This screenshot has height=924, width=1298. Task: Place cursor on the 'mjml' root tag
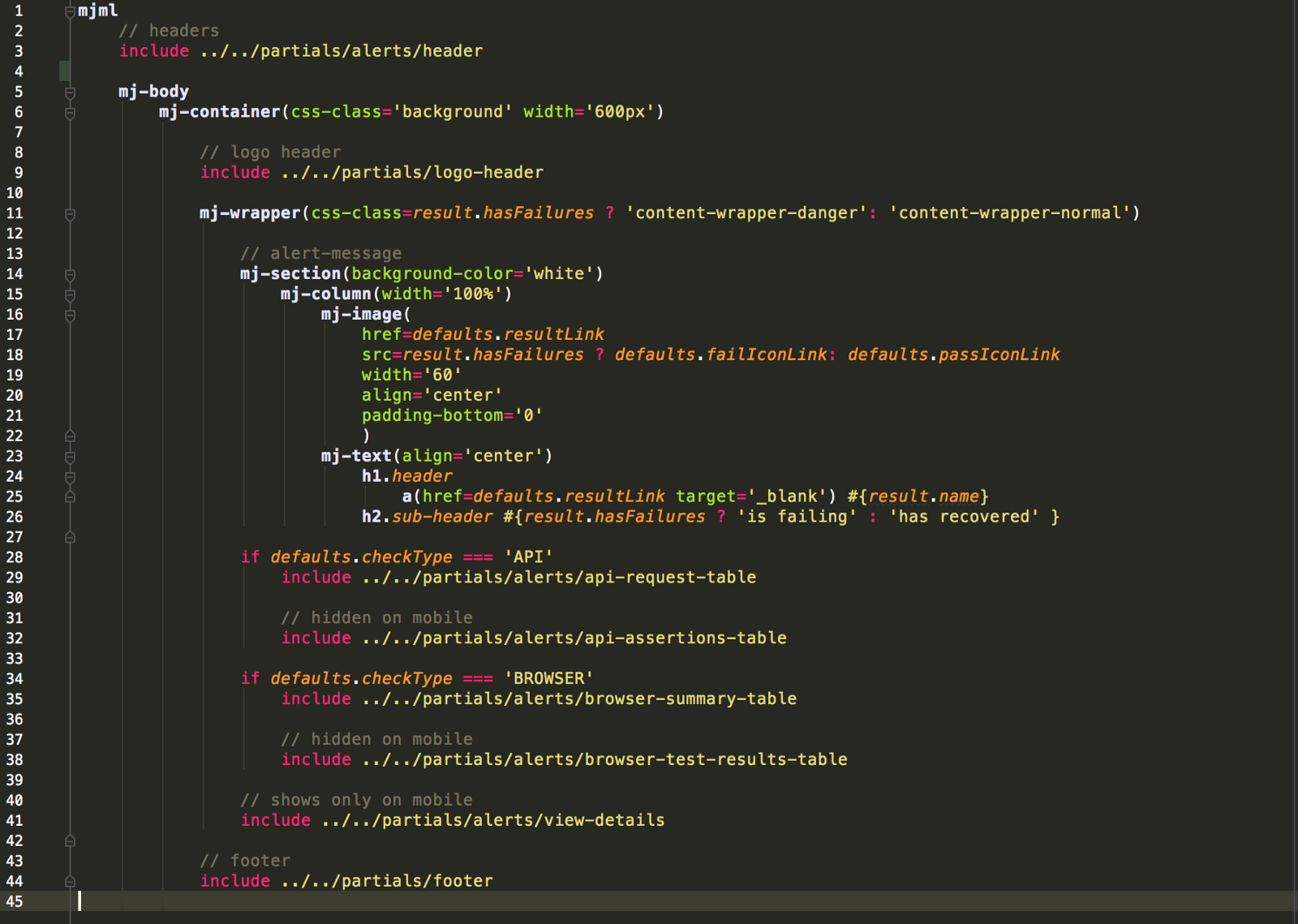[98, 11]
